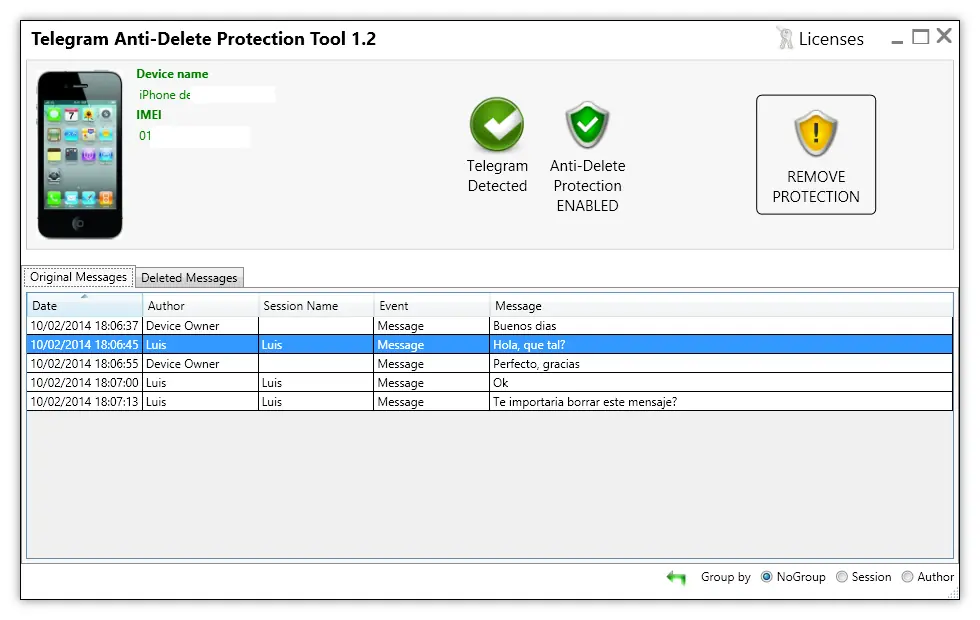The image size is (980, 620).
Task: Click the REMOVE PROTECTION button
Action: click(816, 154)
